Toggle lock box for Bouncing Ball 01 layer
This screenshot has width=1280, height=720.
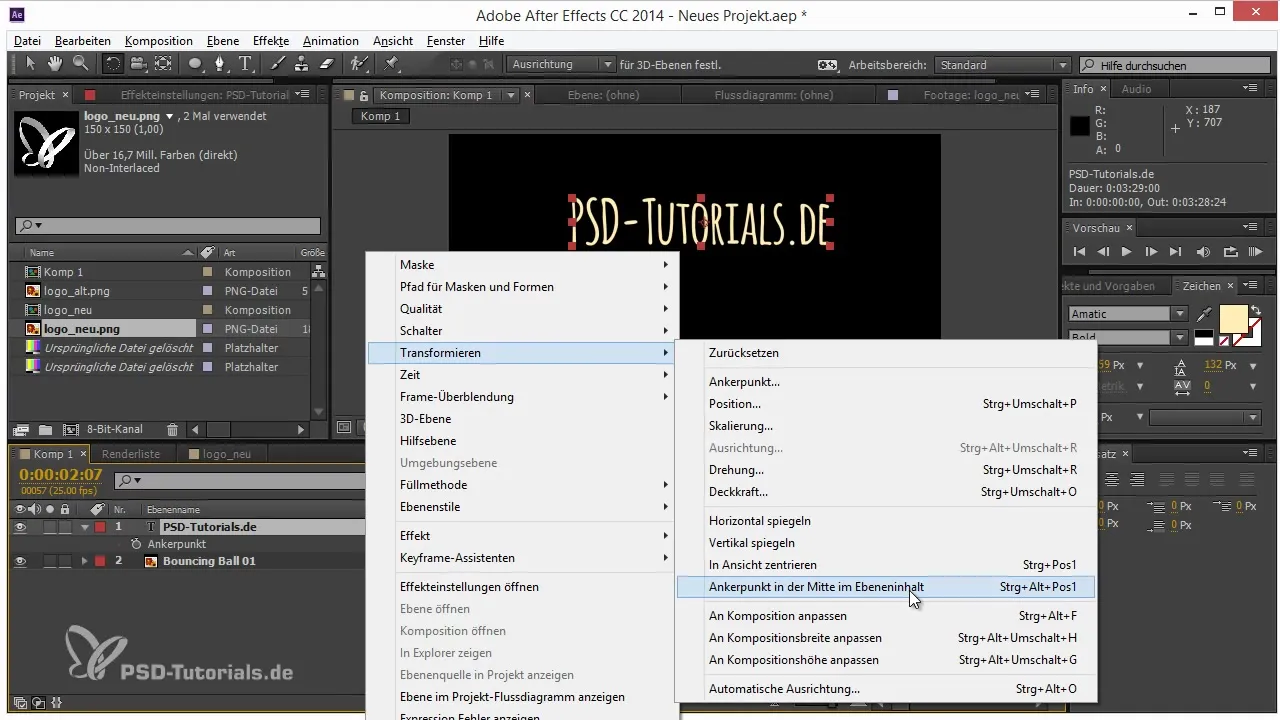coord(65,561)
